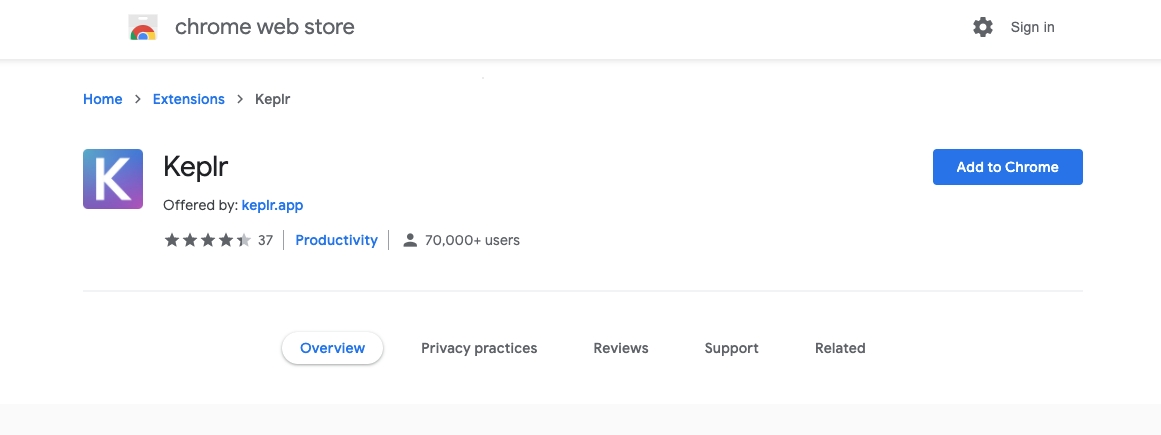Open the settings gear menu

[x=983, y=27]
